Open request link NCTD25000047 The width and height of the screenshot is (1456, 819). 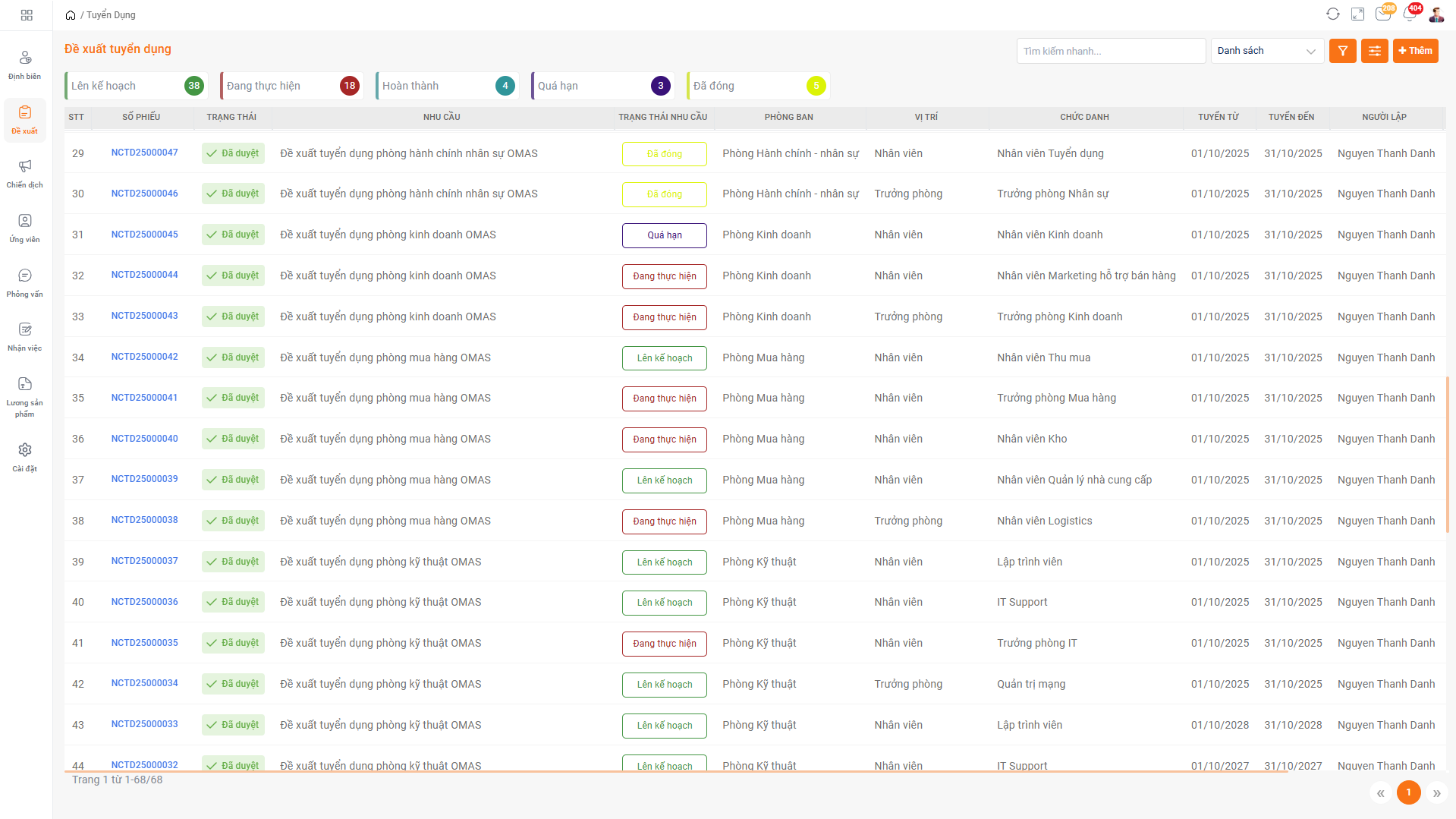tap(144, 153)
